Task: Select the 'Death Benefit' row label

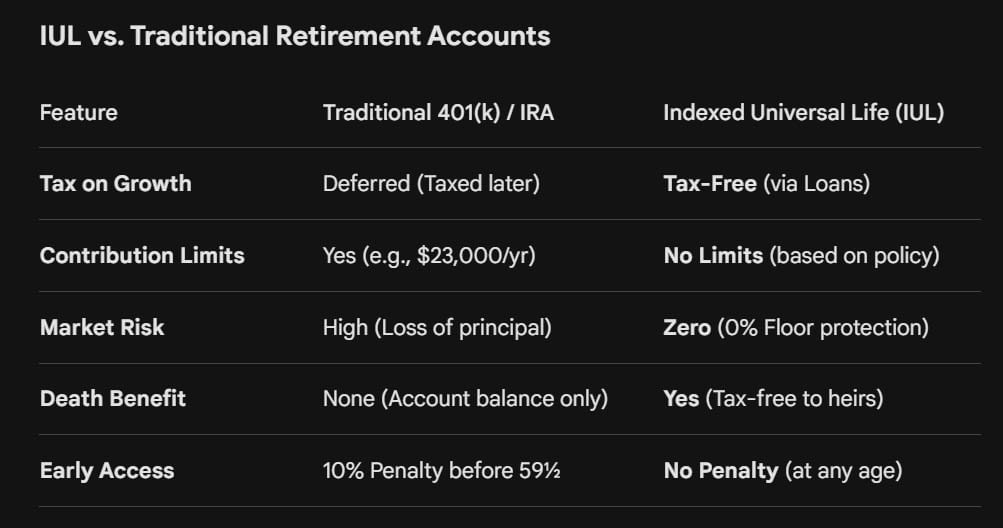Action: (x=113, y=399)
